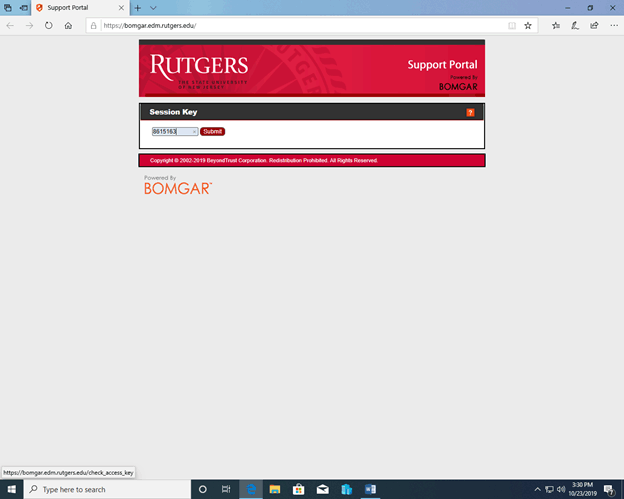The width and height of the screenshot is (624, 499).
Task: Open the tabs you've set aside icon
Action: pyautogui.click(x=8, y=8)
